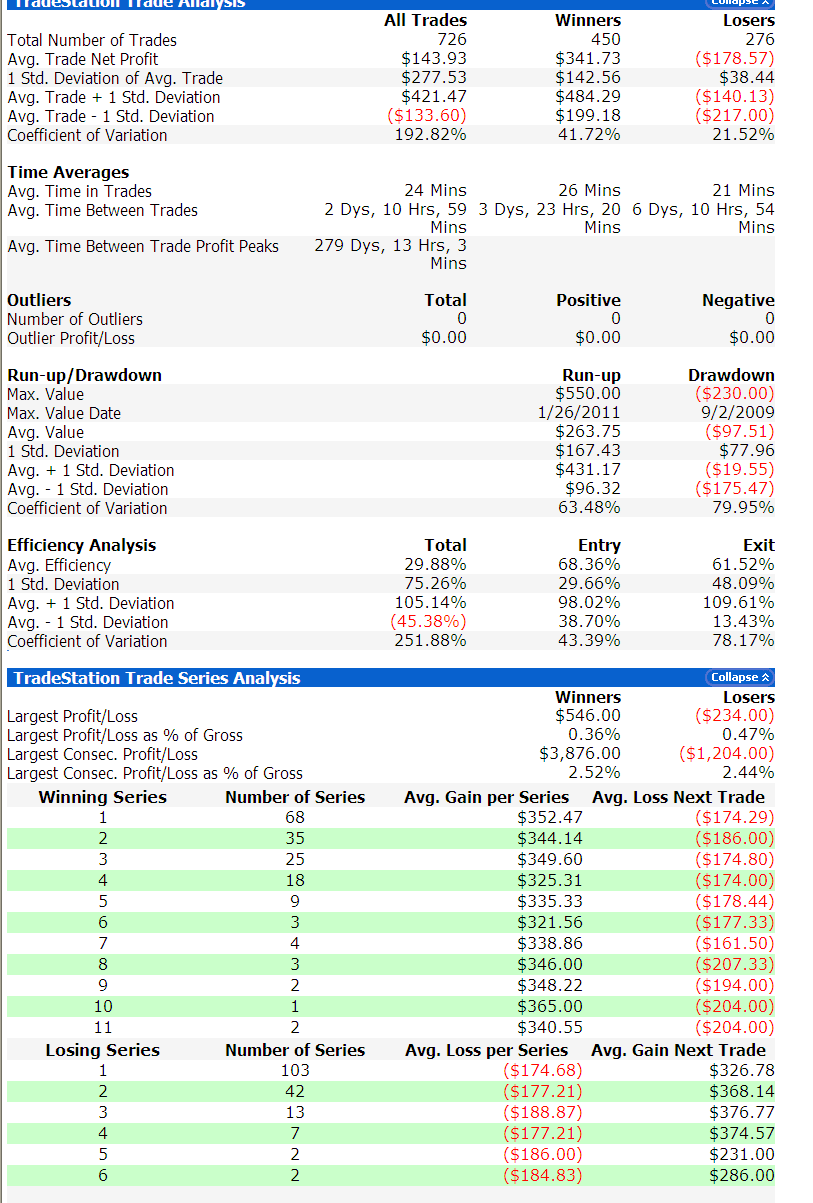
Task: Select the run-up date 1/26/2011
Action: pyautogui.click(x=579, y=413)
